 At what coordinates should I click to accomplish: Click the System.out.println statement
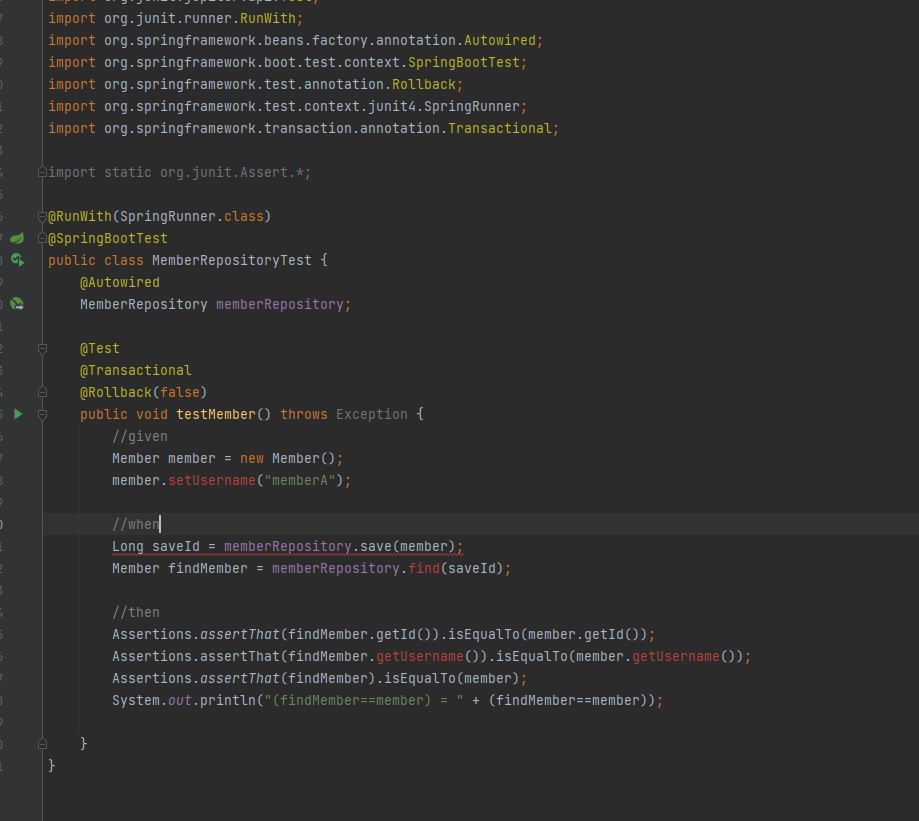[x=387, y=700]
